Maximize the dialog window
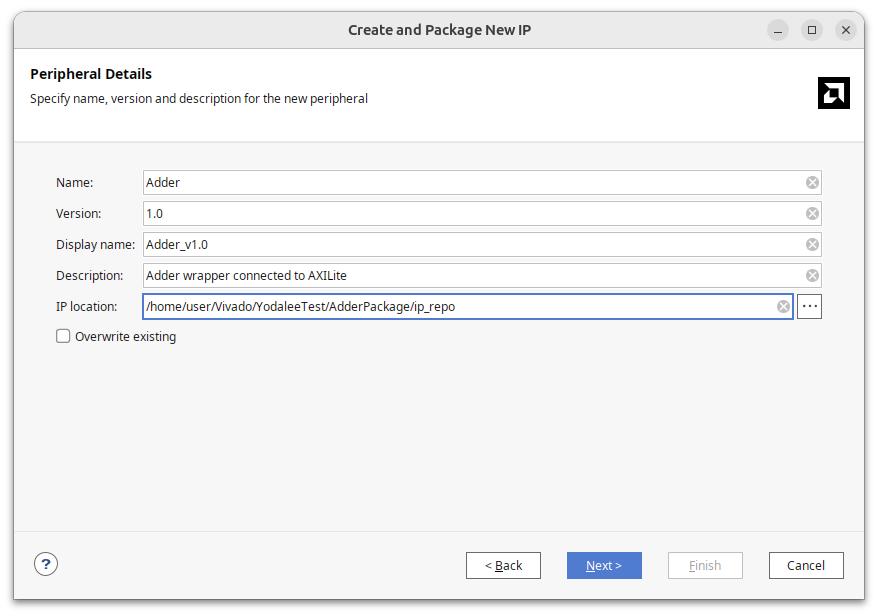 point(812,30)
